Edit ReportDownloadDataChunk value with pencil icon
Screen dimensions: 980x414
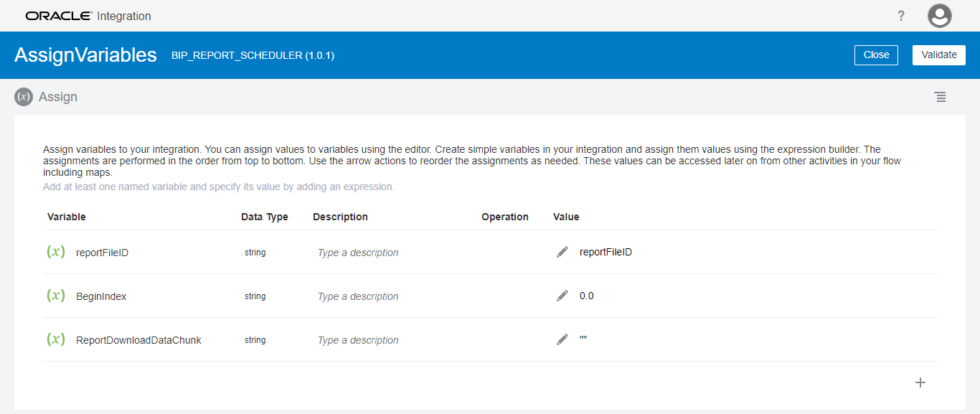tap(562, 340)
